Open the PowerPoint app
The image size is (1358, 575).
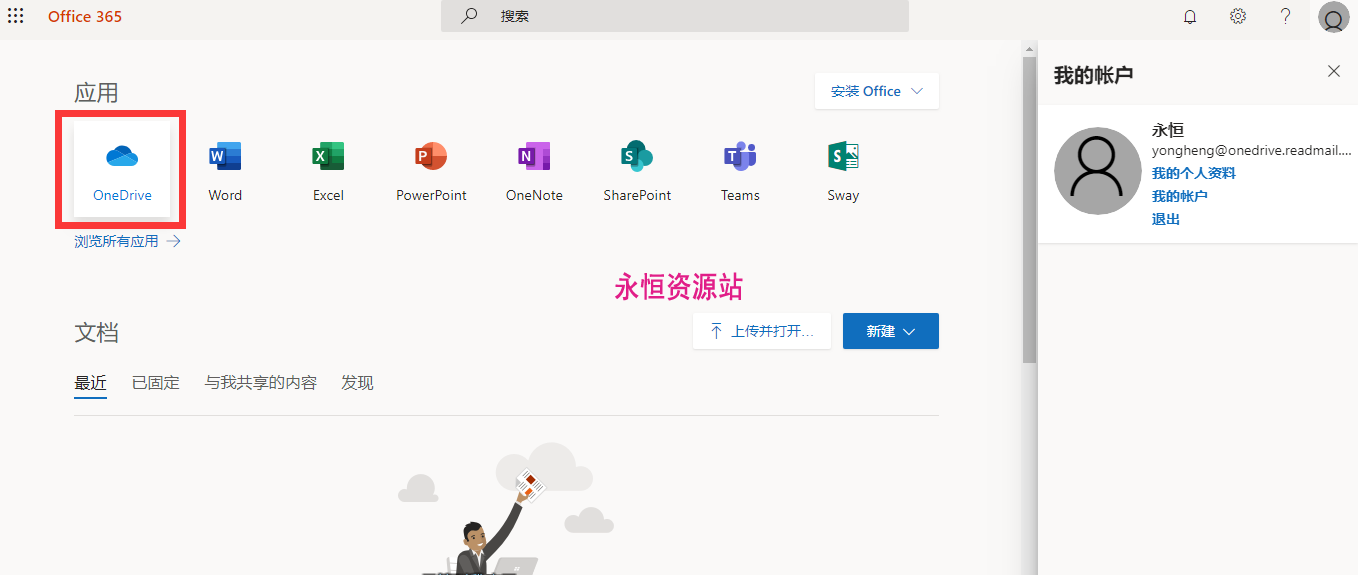pyautogui.click(x=431, y=170)
